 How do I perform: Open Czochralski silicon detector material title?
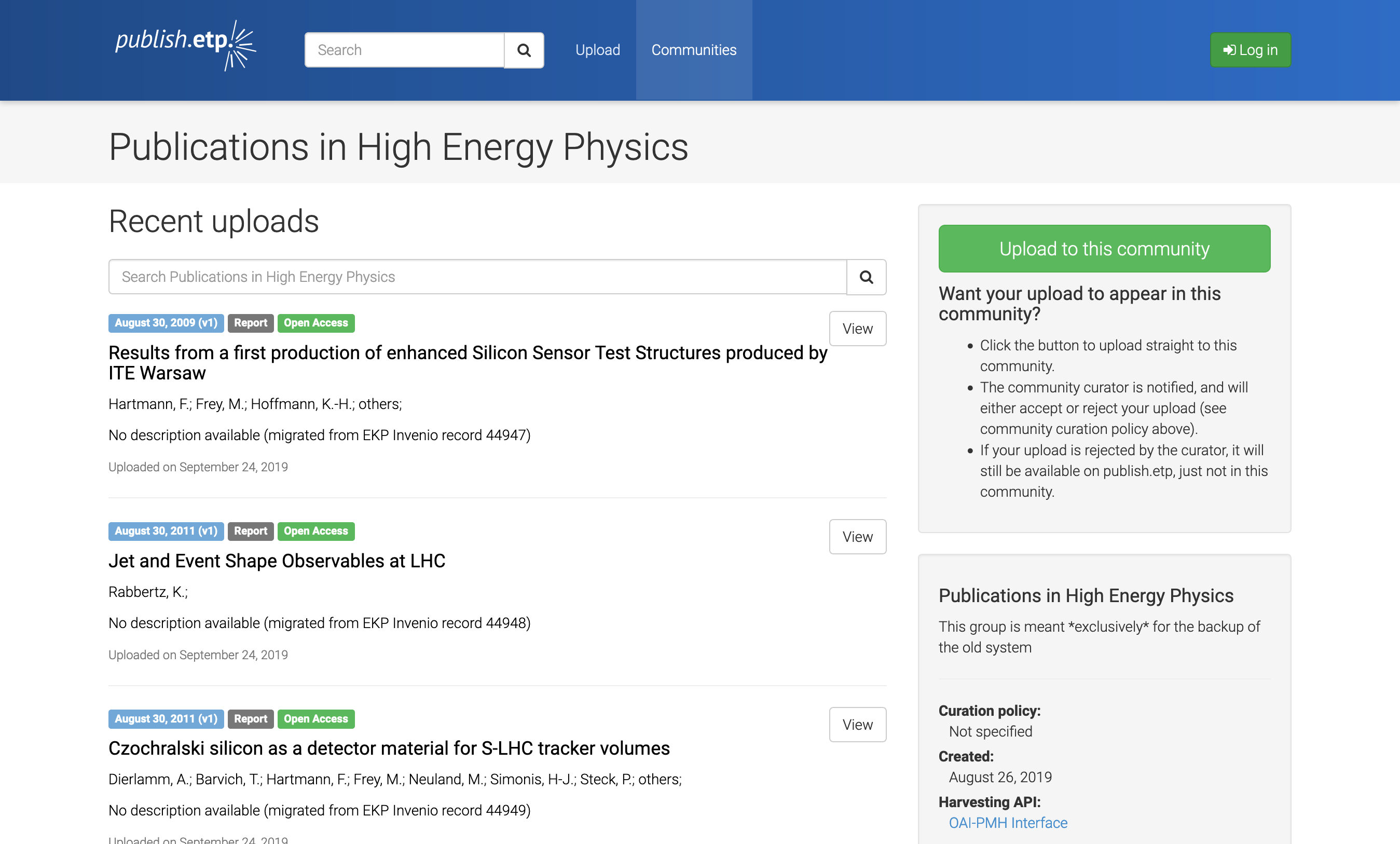point(389,748)
